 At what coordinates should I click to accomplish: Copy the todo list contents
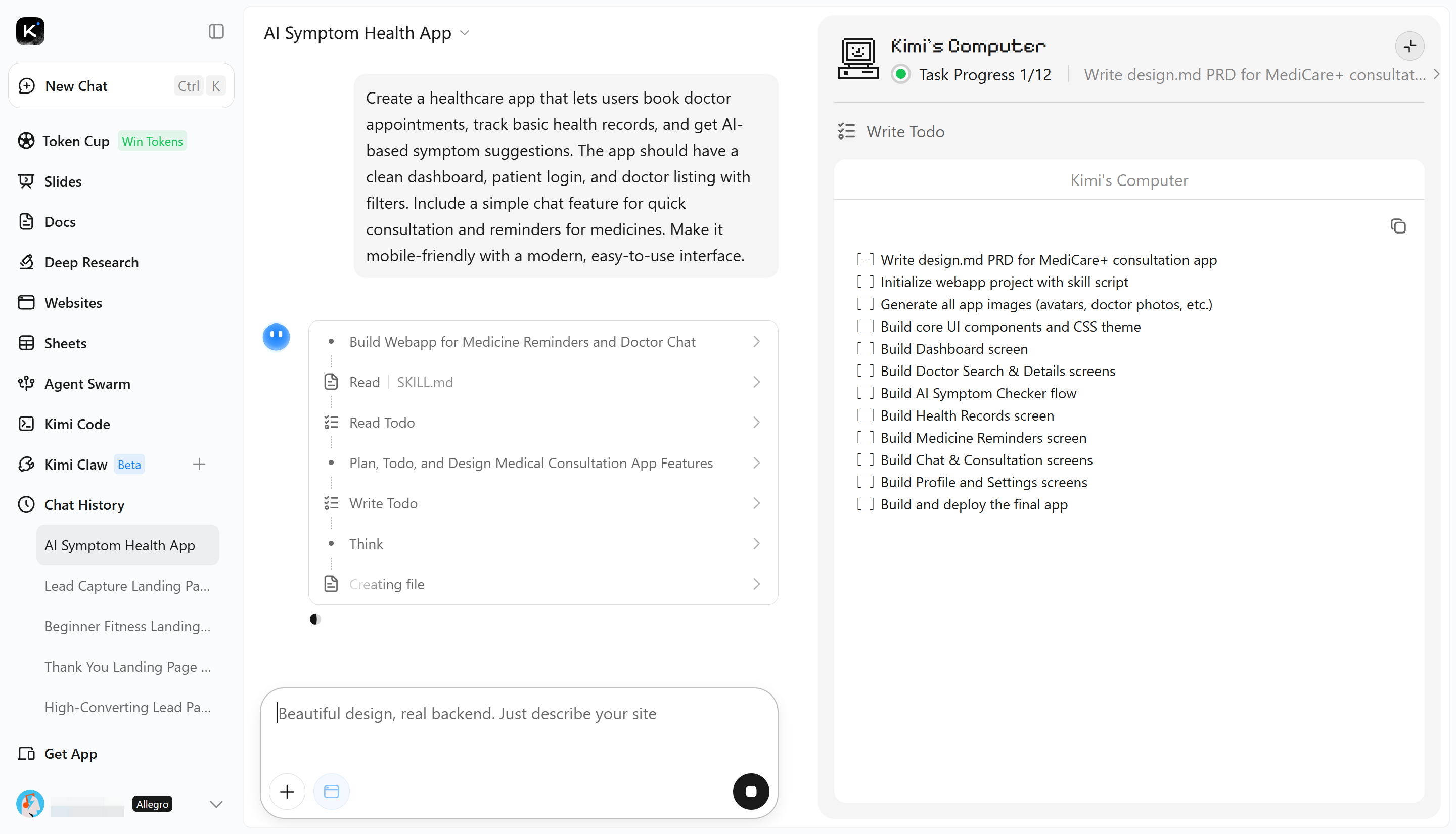click(x=1398, y=226)
